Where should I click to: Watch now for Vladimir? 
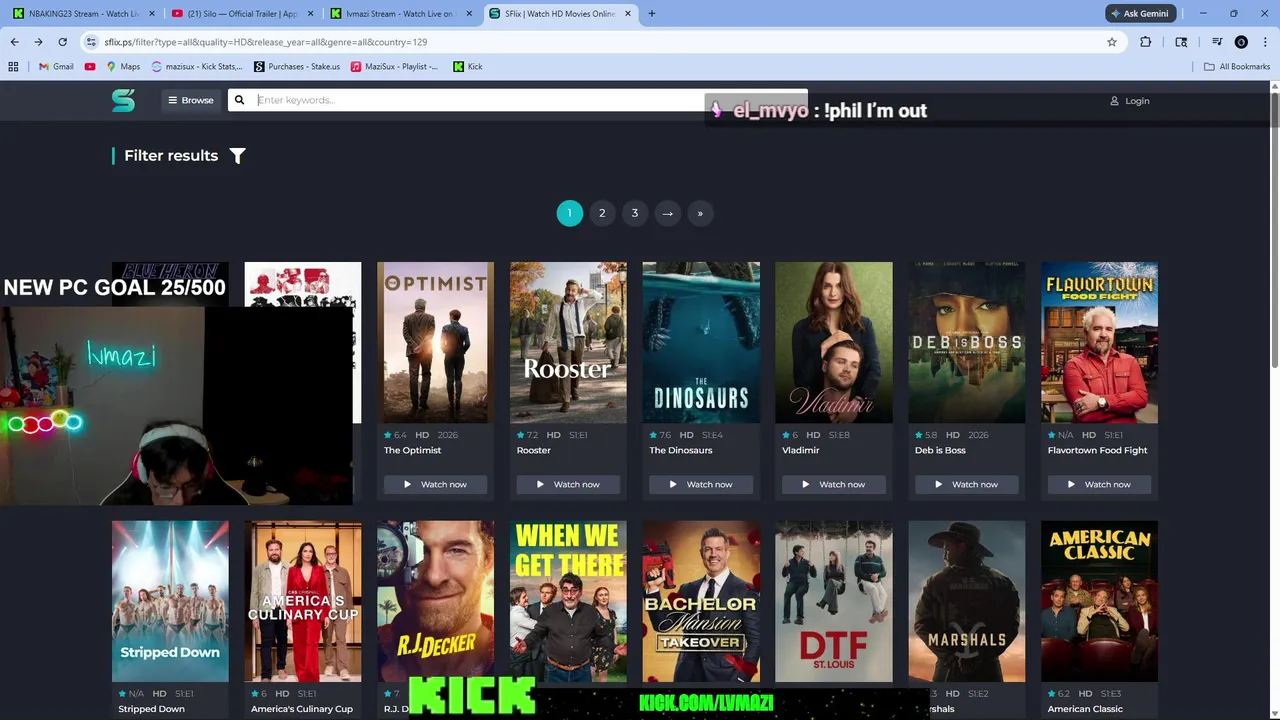click(834, 484)
